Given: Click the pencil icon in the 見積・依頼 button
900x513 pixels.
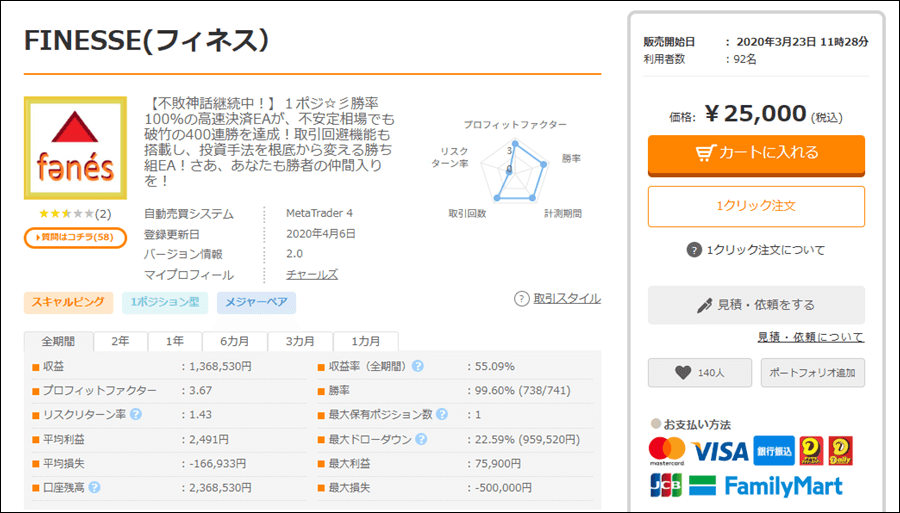Looking at the screenshot, I should coord(704,305).
